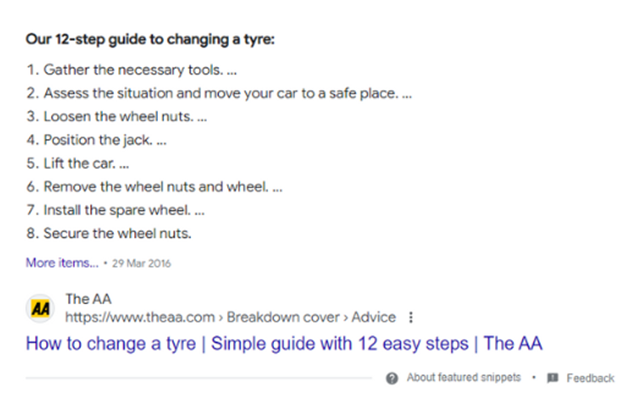Click the Feedback link
Viewport: 644px width, 415px height.
[x=590, y=378]
